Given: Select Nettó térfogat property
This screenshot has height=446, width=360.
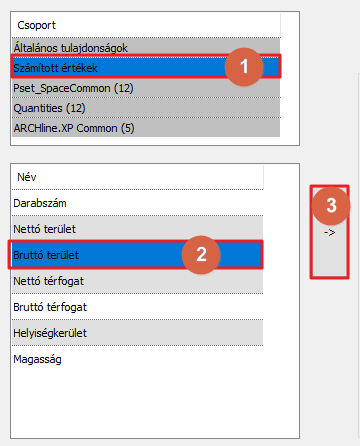Looking at the screenshot, I should 137,281.
